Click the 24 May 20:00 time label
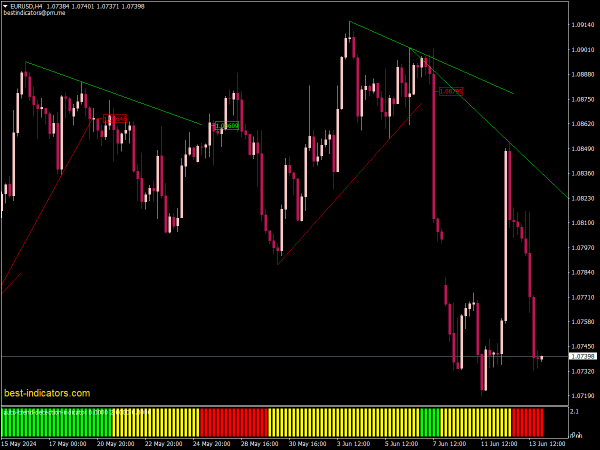The height and width of the screenshot is (450, 600). coord(212,444)
